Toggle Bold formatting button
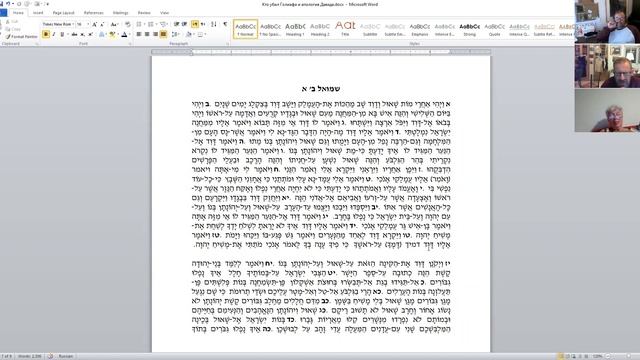The width and height of the screenshot is (640, 360). 46,34
